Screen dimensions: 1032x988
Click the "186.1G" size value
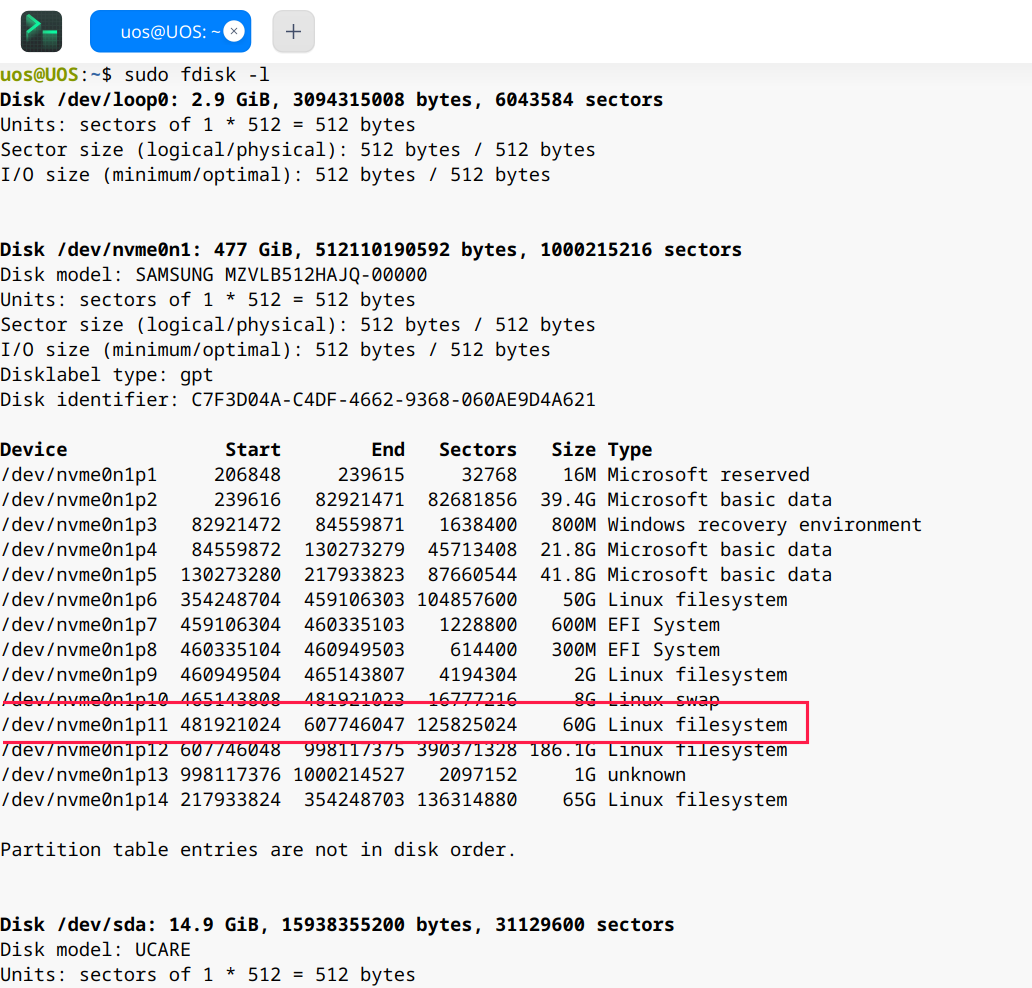[563, 750]
